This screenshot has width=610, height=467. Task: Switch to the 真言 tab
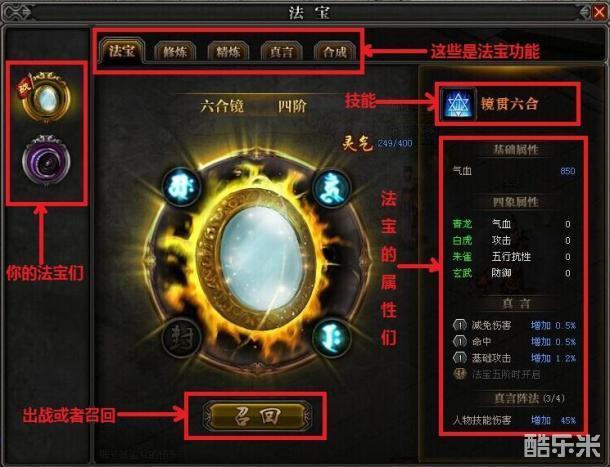point(281,52)
